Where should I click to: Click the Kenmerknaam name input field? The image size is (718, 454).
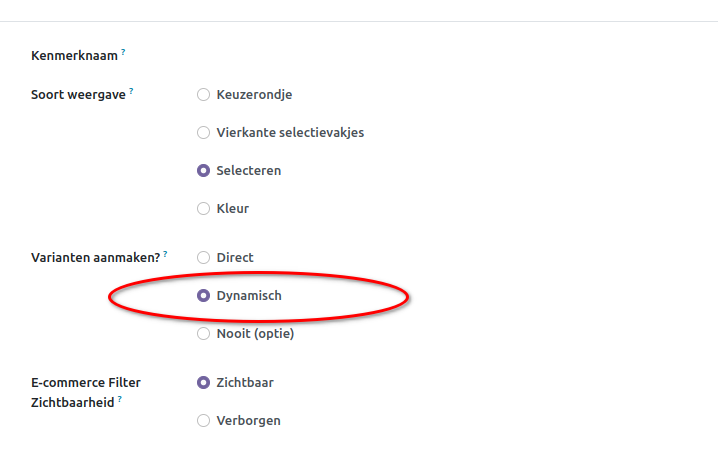[400, 56]
